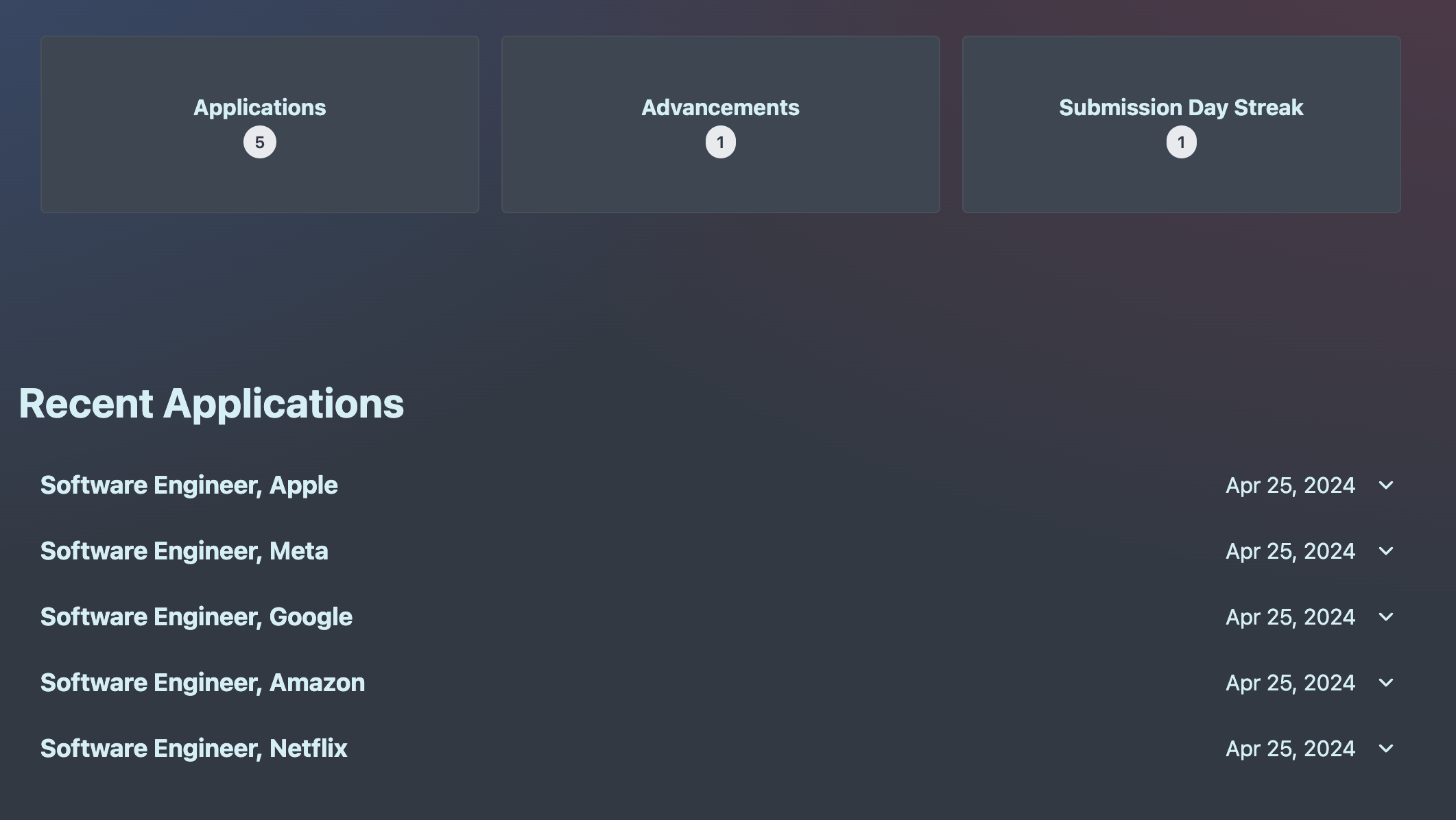Open Software Engineer, Netflix entry
Image resolution: width=1456 pixels, height=820 pixels.
[194, 749]
